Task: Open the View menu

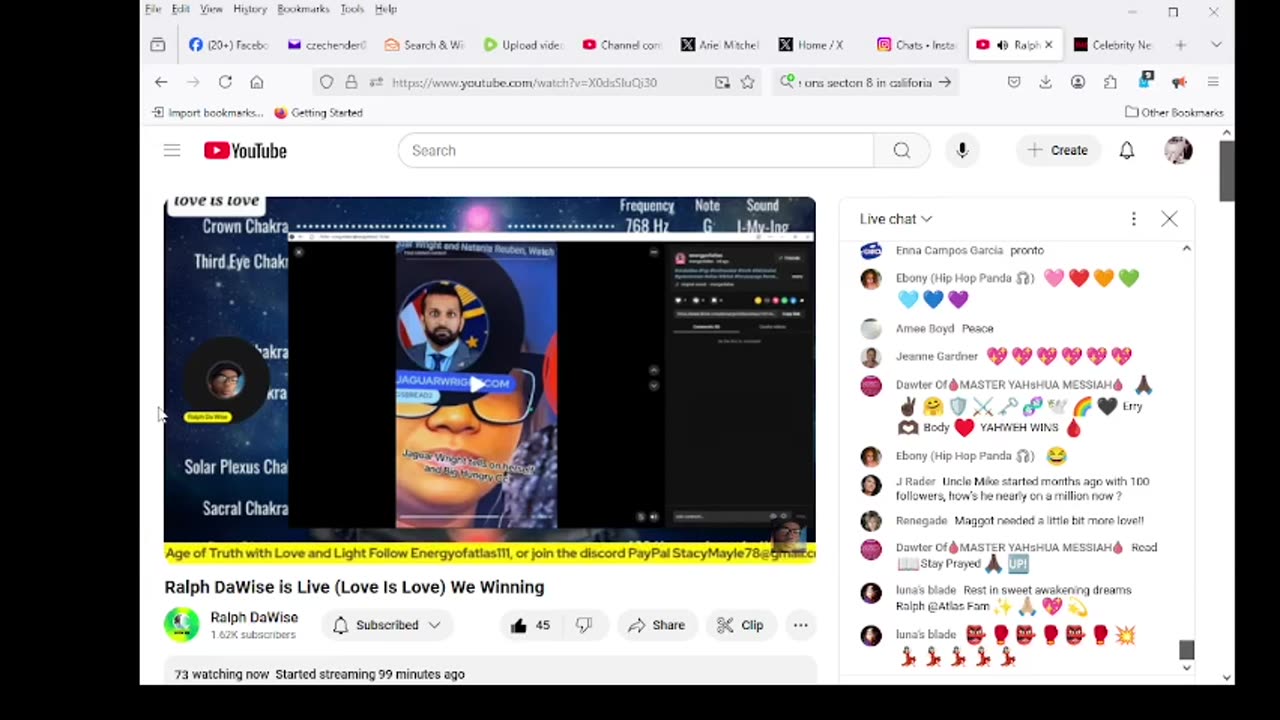Action: [211, 9]
